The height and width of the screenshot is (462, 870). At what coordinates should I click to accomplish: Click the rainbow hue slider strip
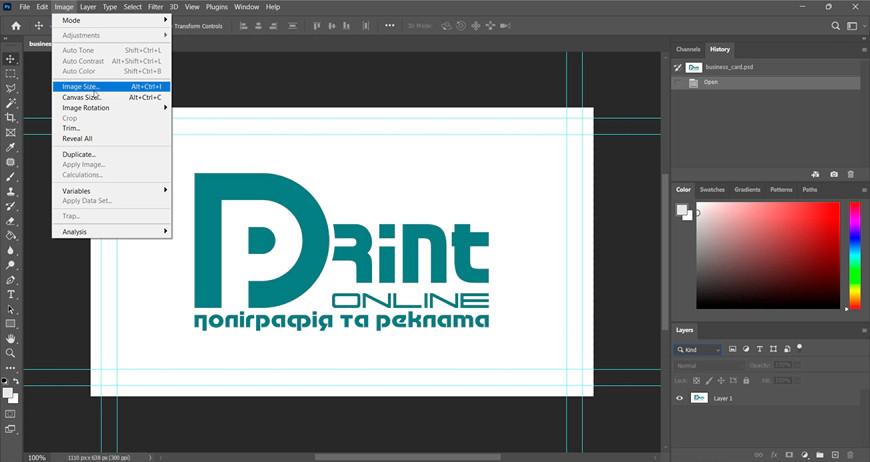point(854,255)
